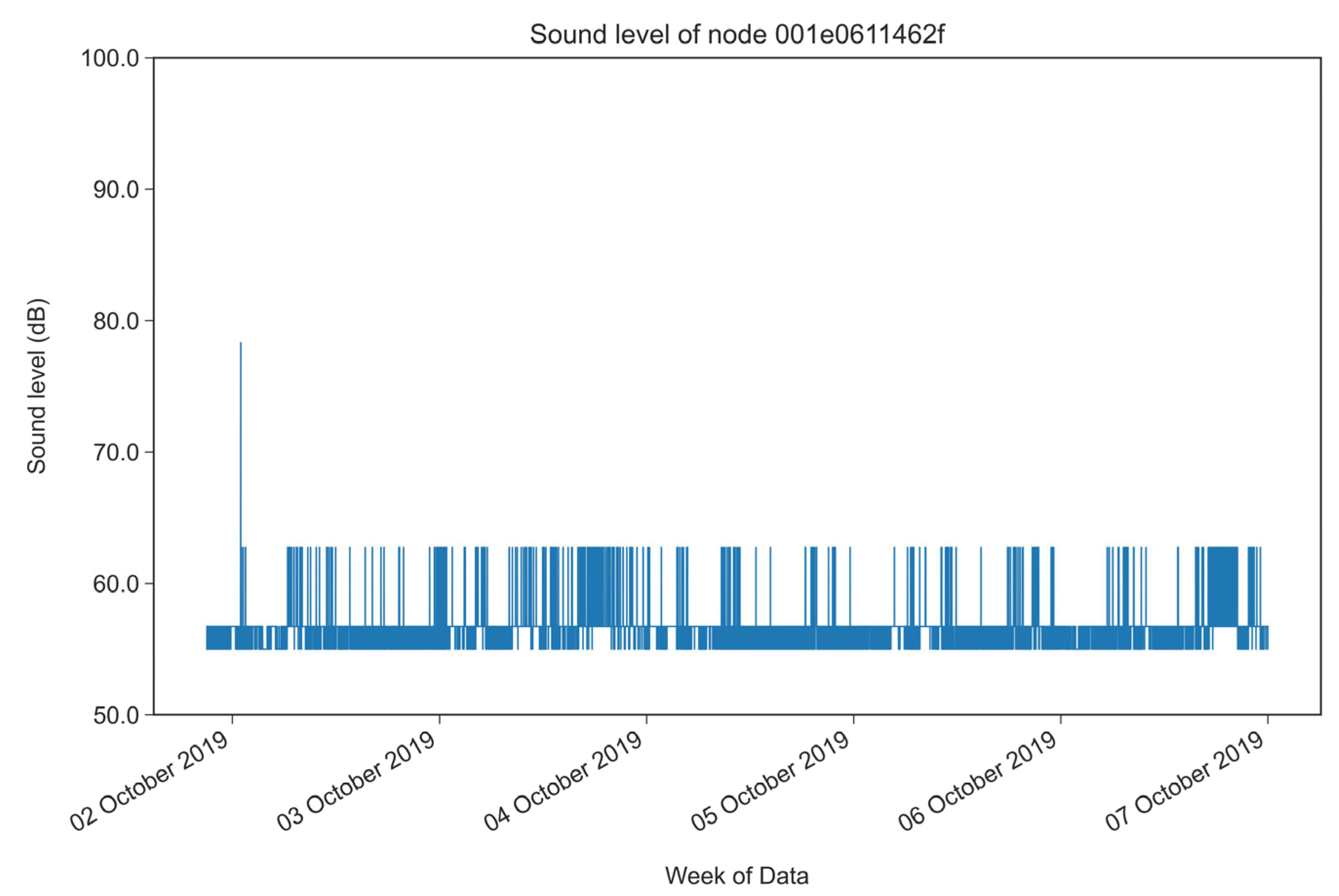Select the 70.0 y-axis tick label

pos(116,453)
